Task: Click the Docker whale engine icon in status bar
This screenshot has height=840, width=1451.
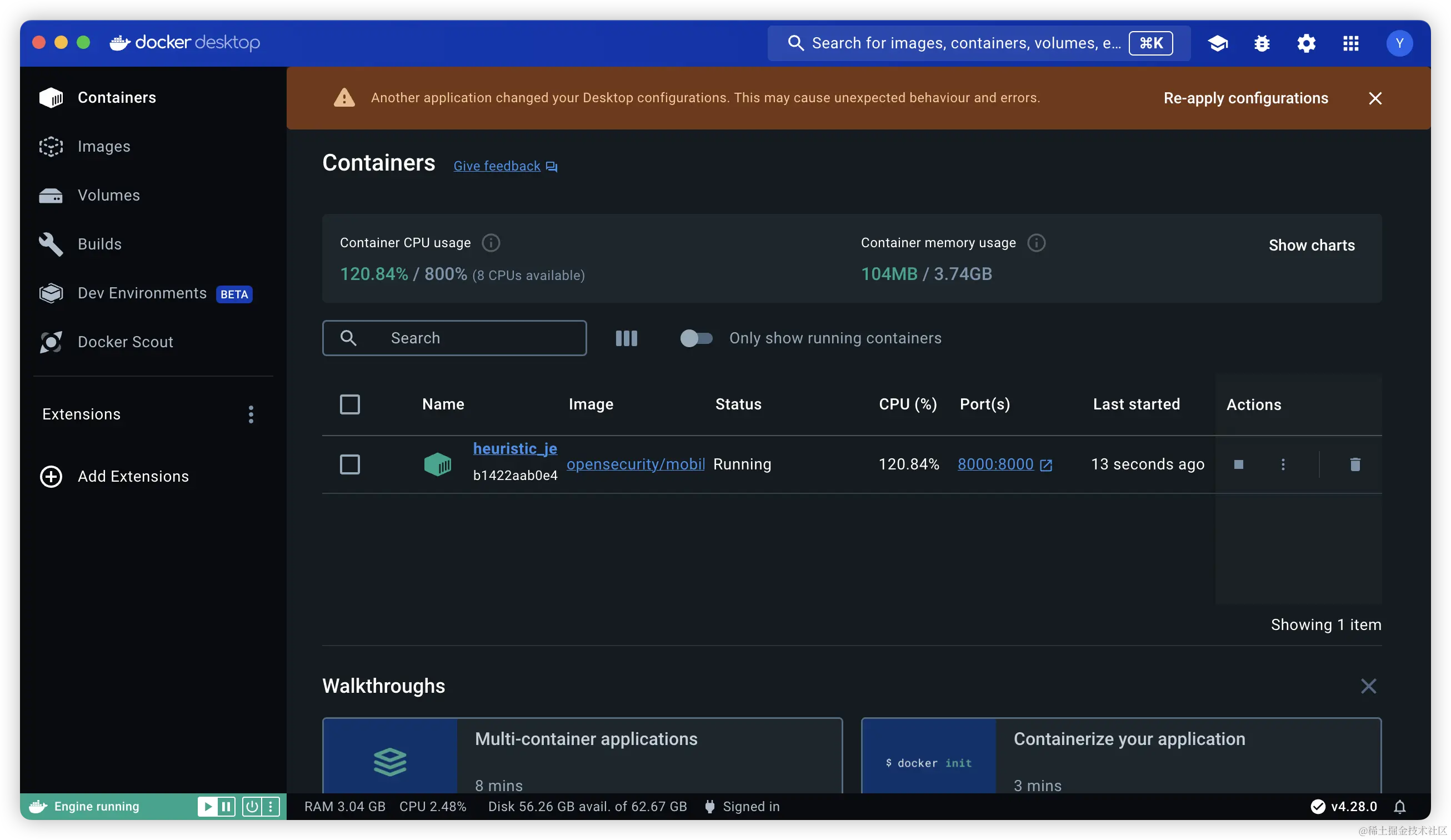Action: [38, 807]
